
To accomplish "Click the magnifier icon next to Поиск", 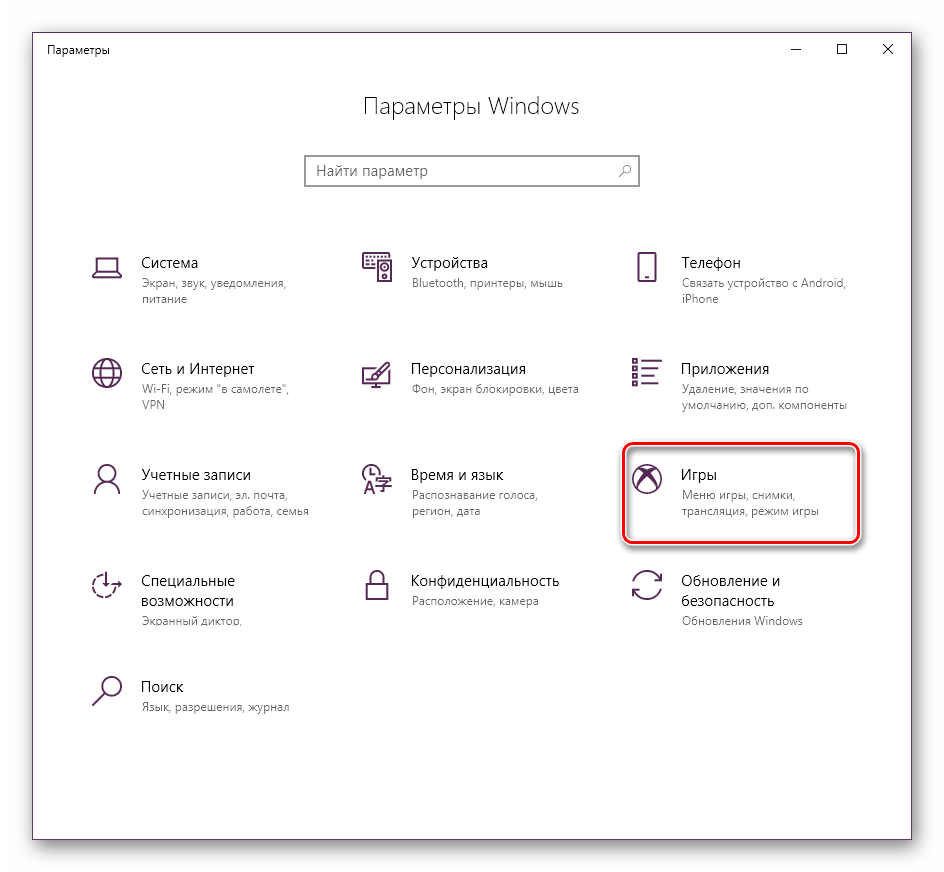I will [x=106, y=691].
